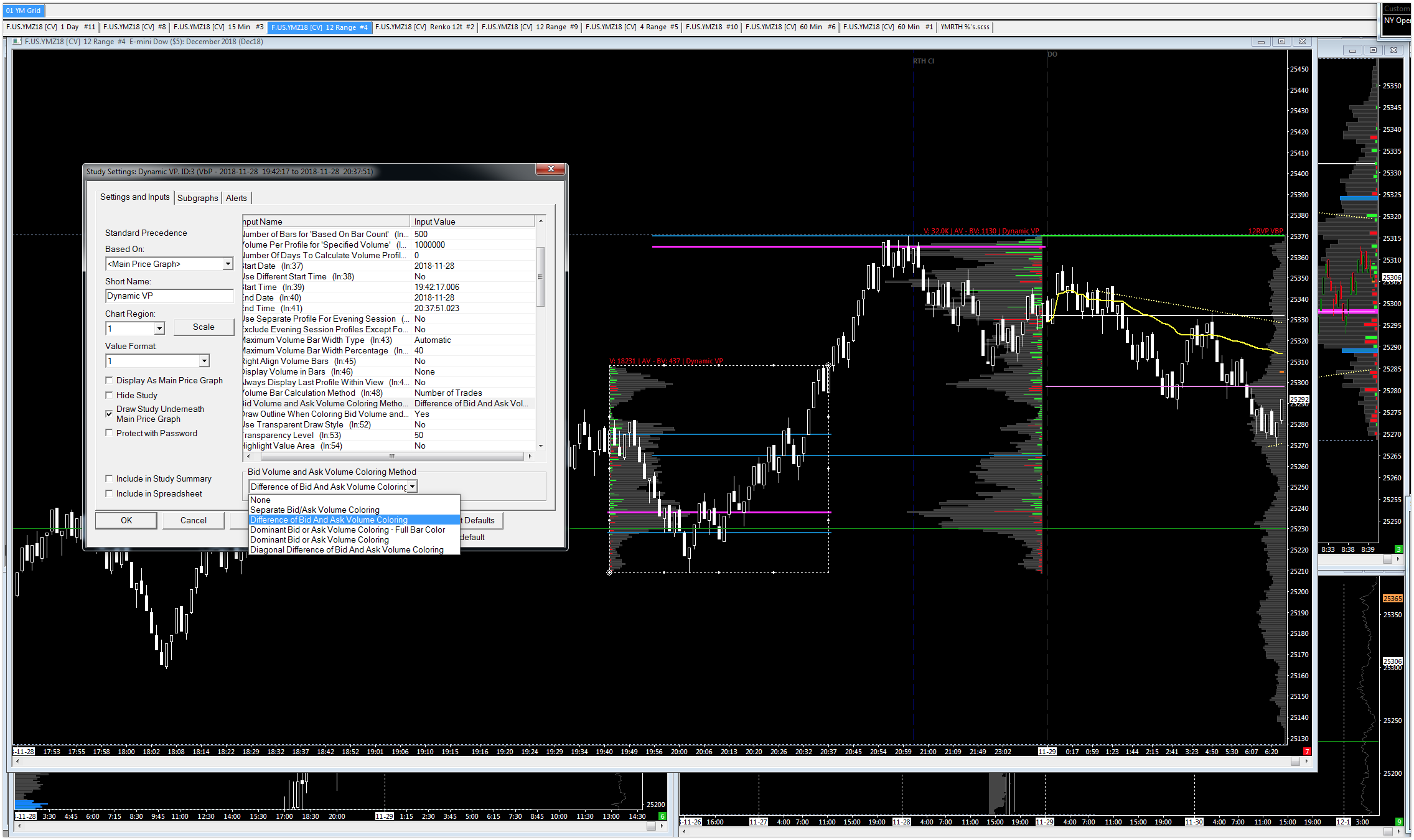Select Separate Bid/Ask Volume Coloring option
Viewport: 1414px width, 840px height.
[314, 510]
